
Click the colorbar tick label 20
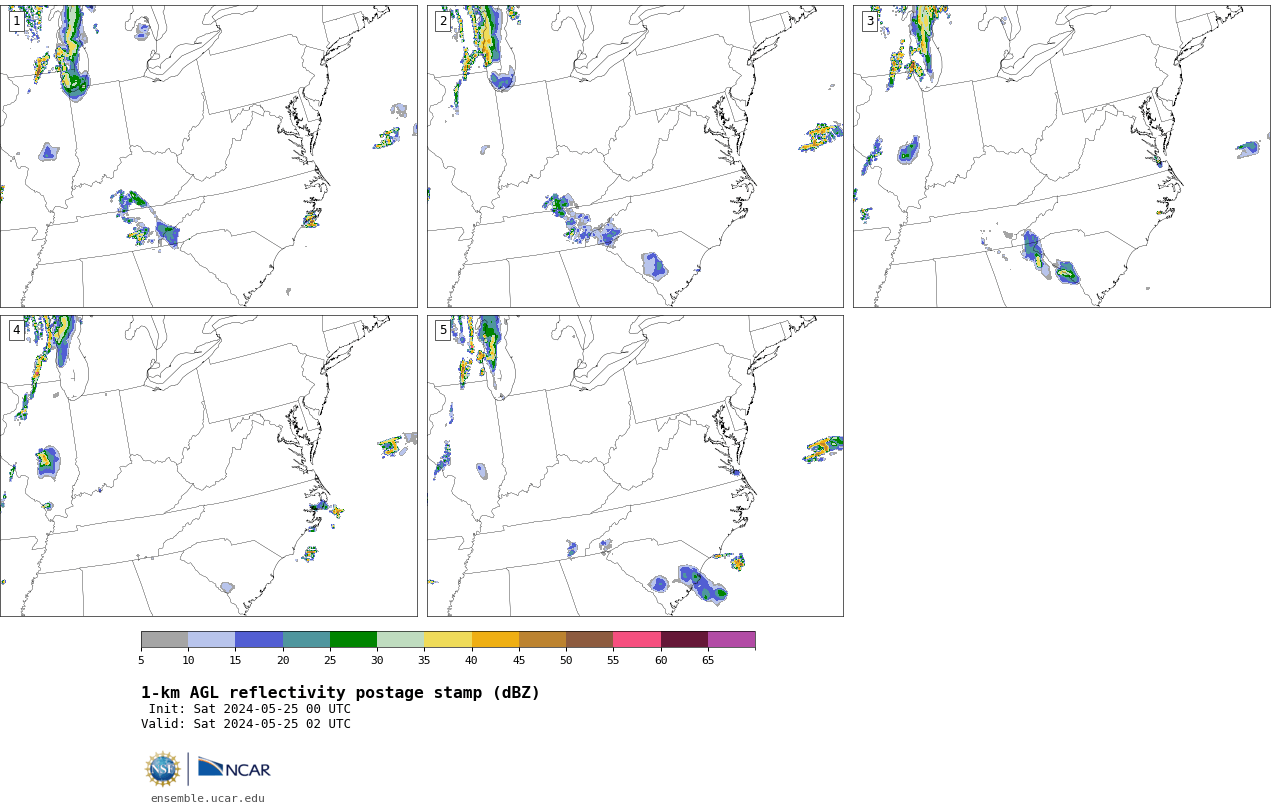[x=283, y=660]
